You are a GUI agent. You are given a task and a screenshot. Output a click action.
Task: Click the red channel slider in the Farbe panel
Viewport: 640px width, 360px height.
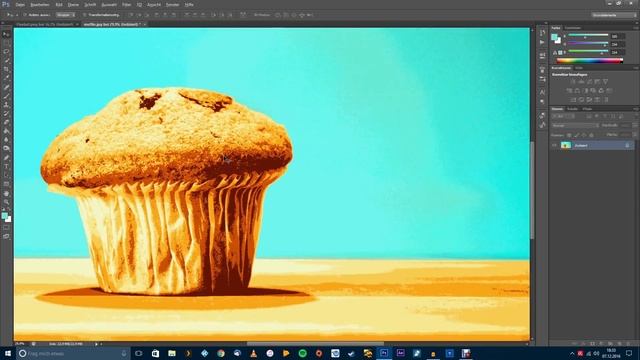click(x=588, y=36)
